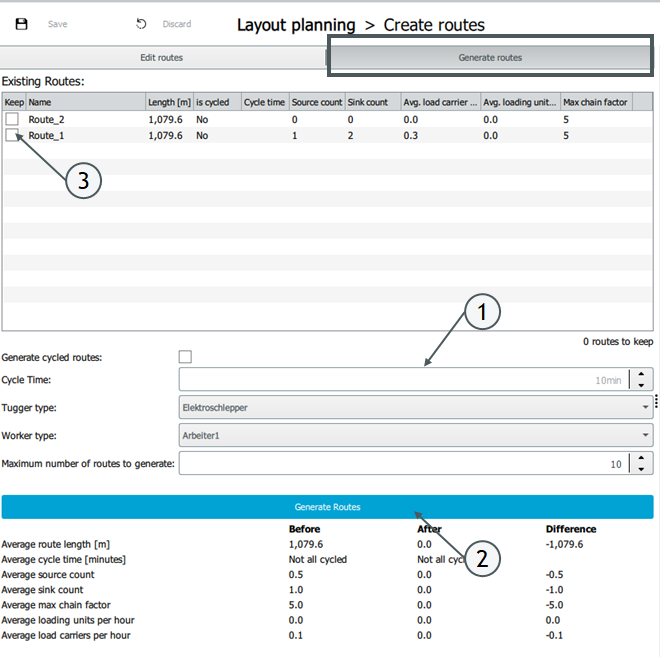Click the vertical dots panel handle
The image size is (660, 657).
pos(656,401)
